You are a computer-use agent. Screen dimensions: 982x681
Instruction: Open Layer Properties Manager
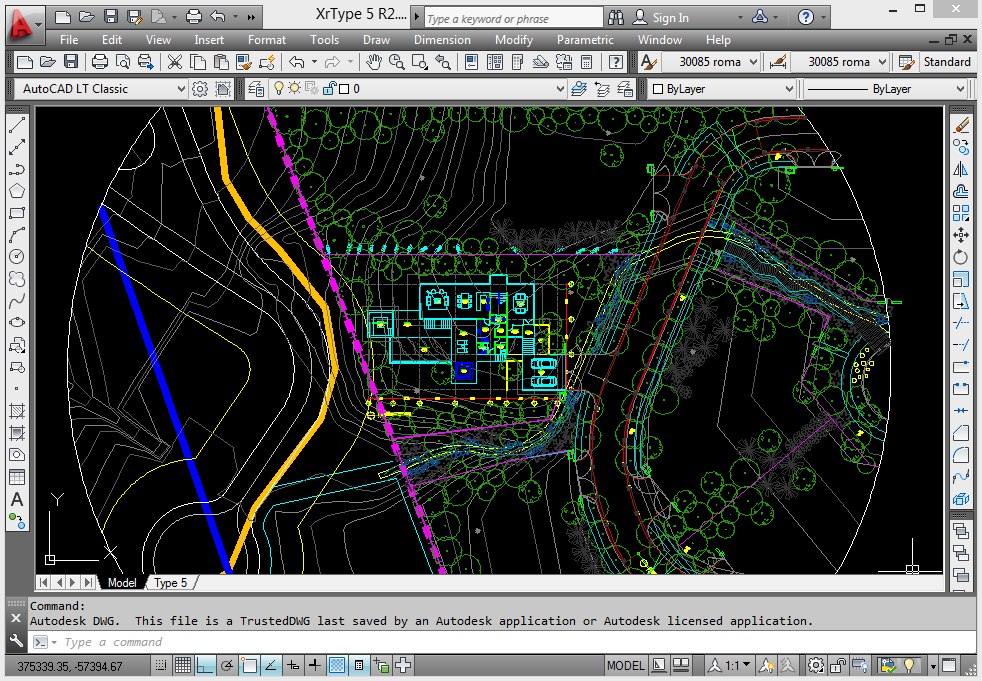pos(256,89)
